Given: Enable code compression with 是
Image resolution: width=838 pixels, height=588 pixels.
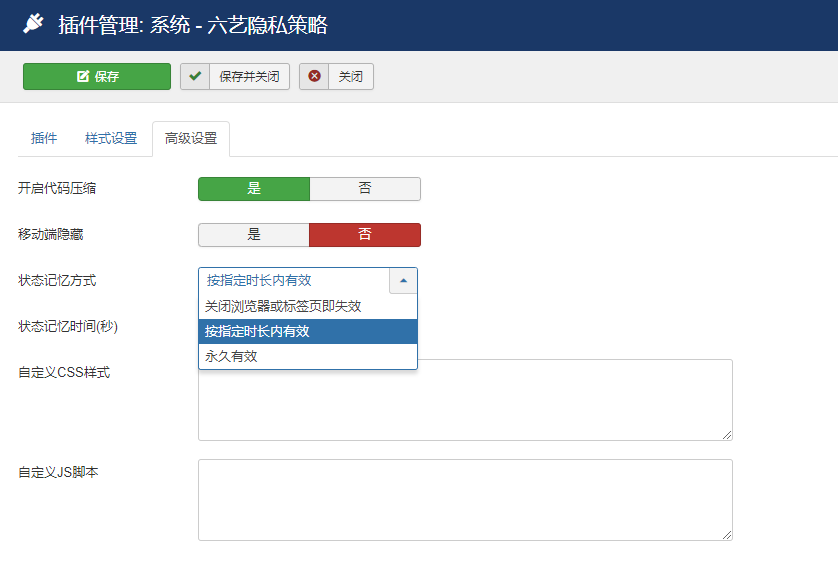Looking at the screenshot, I should 254,189.
